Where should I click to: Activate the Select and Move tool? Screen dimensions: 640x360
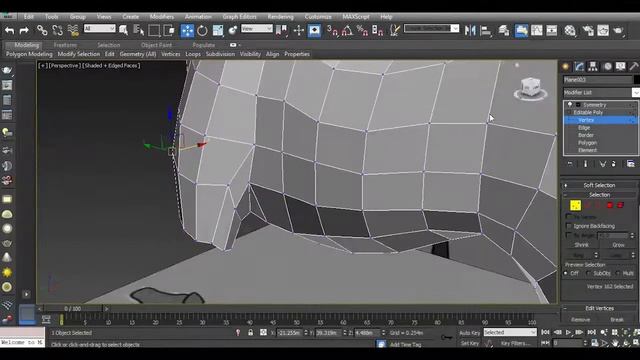click(x=187, y=30)
